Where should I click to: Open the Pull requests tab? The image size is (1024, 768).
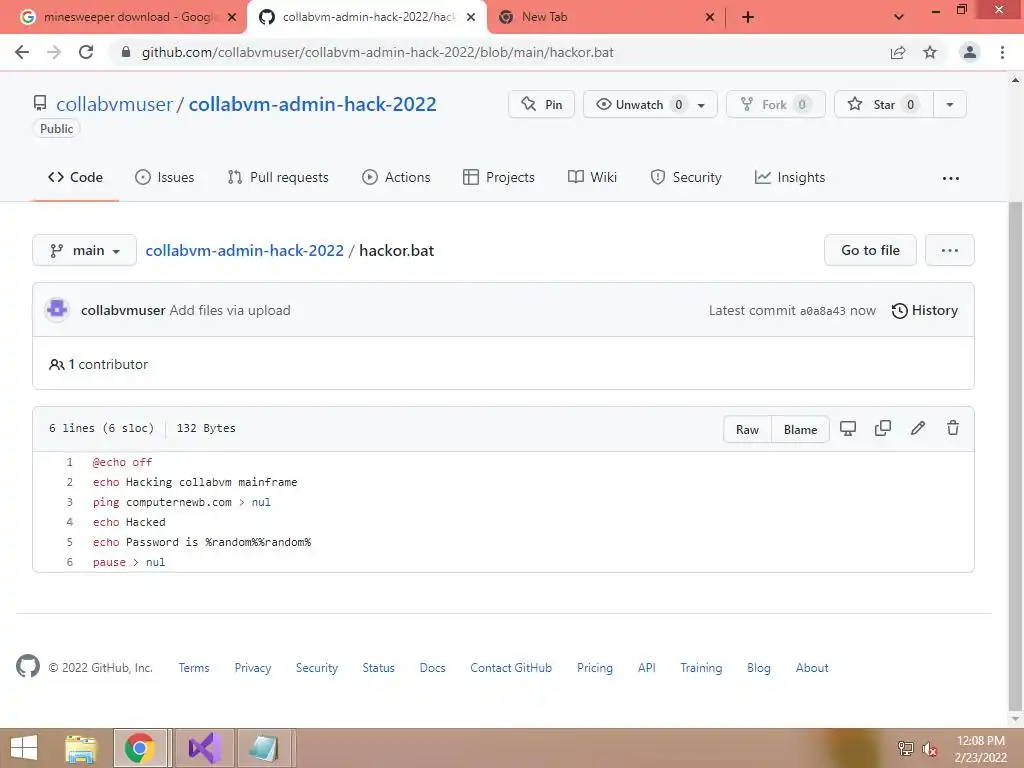pos(278,177)
